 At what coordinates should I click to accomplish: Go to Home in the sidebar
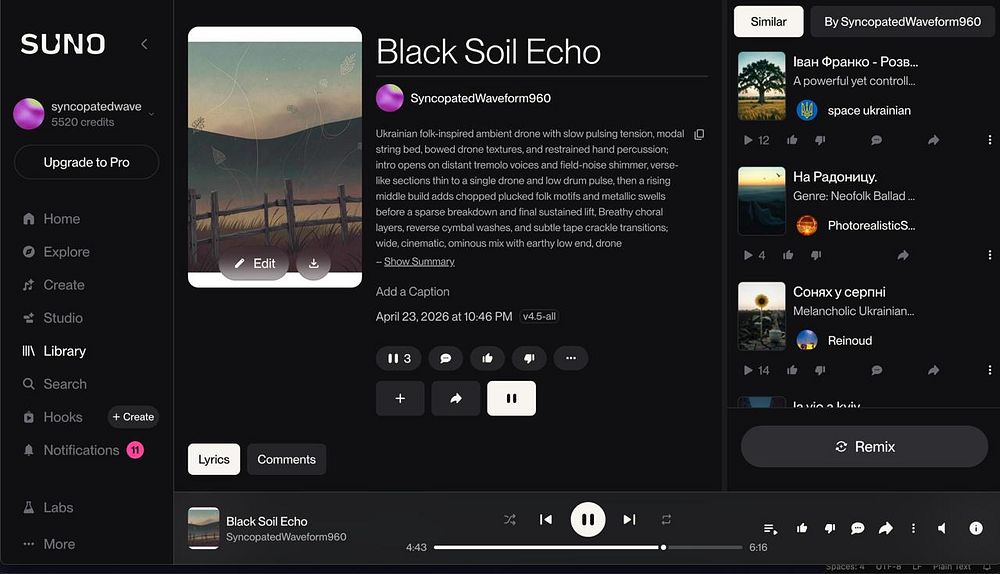click(x=52, y=219)
